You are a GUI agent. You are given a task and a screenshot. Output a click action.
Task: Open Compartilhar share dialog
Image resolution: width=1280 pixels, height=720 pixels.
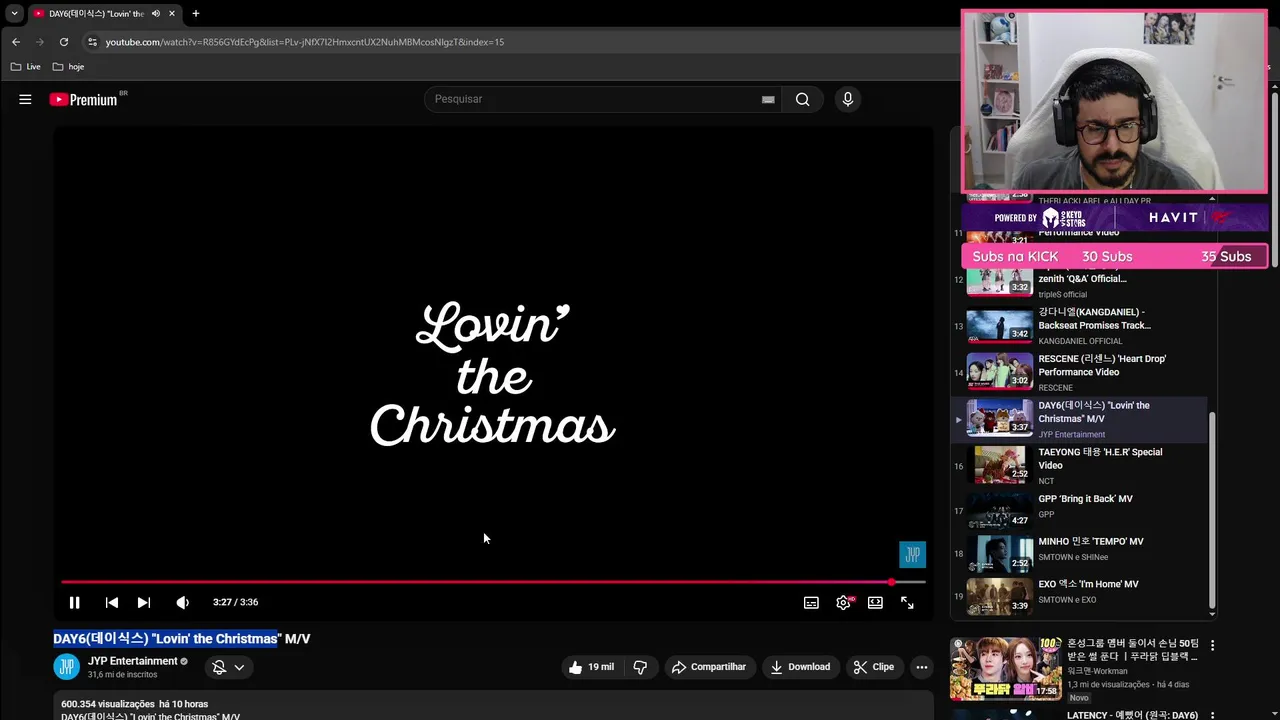click(709, 667)
